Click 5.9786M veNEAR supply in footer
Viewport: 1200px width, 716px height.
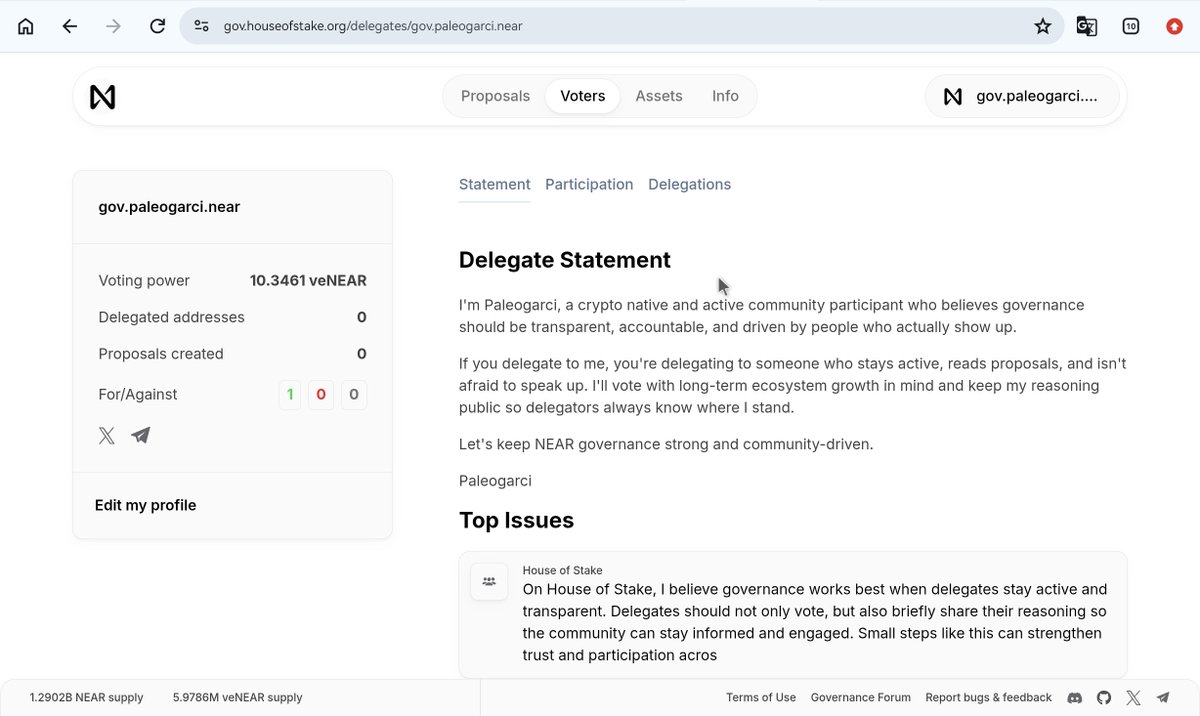[238, 698]
